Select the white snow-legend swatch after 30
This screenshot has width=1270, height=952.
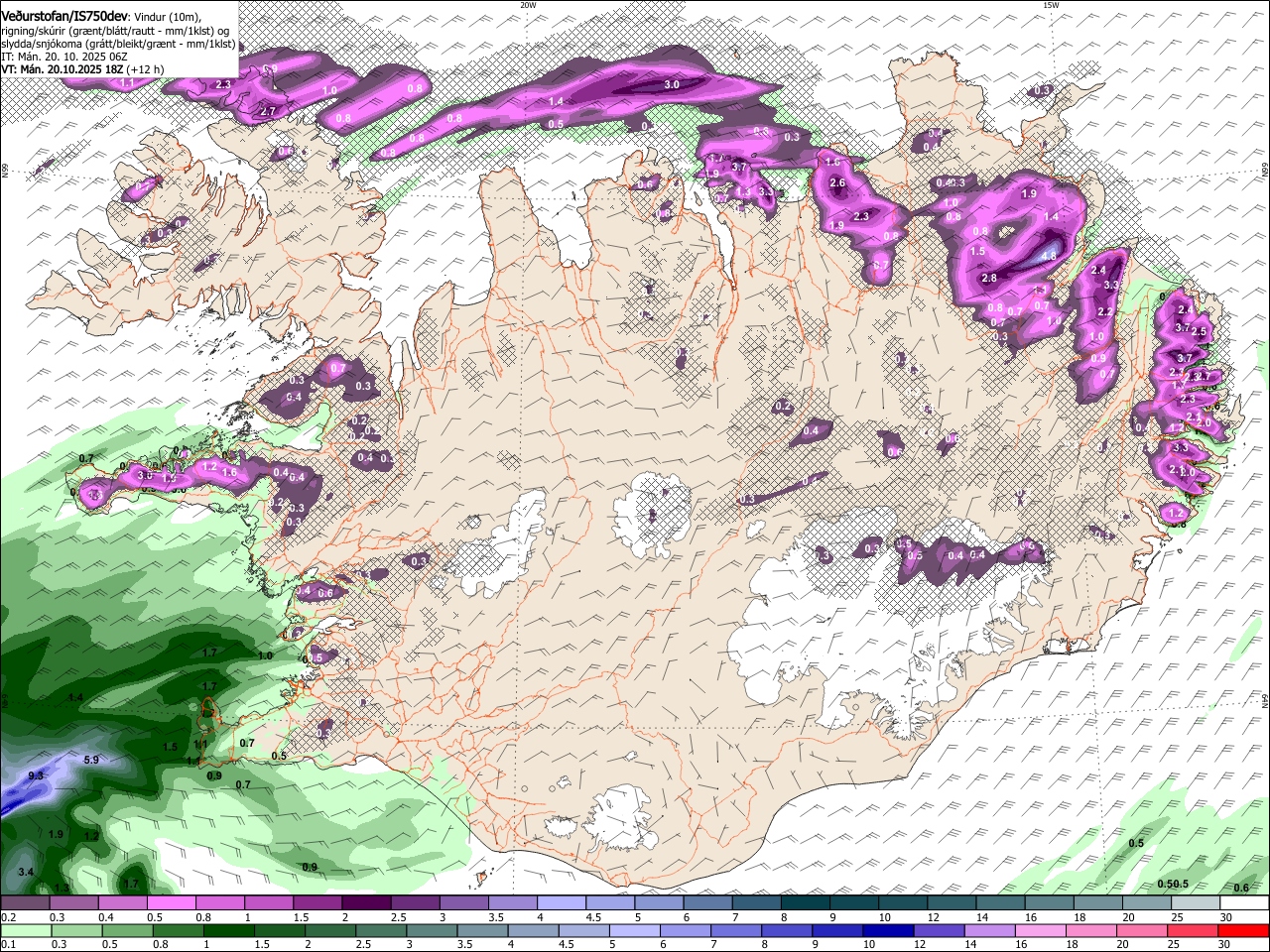[1244, 903]
